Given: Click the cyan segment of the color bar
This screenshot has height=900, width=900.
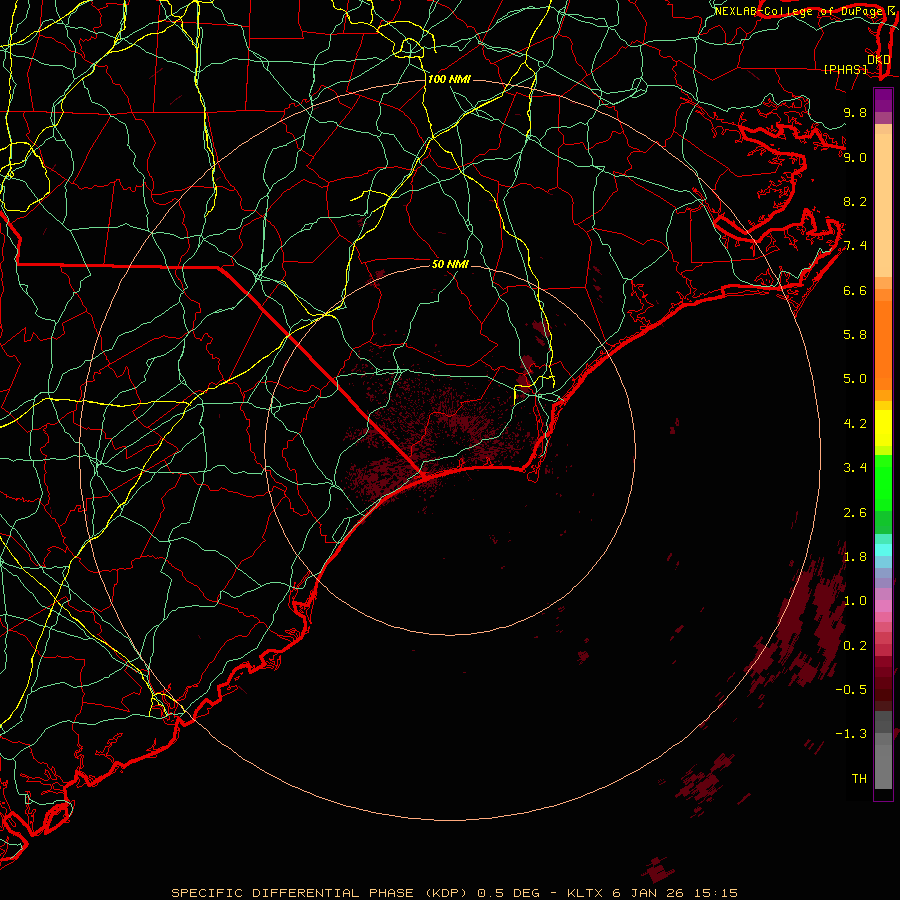Looking at the screenshot, I should click(x=883, y=550).
